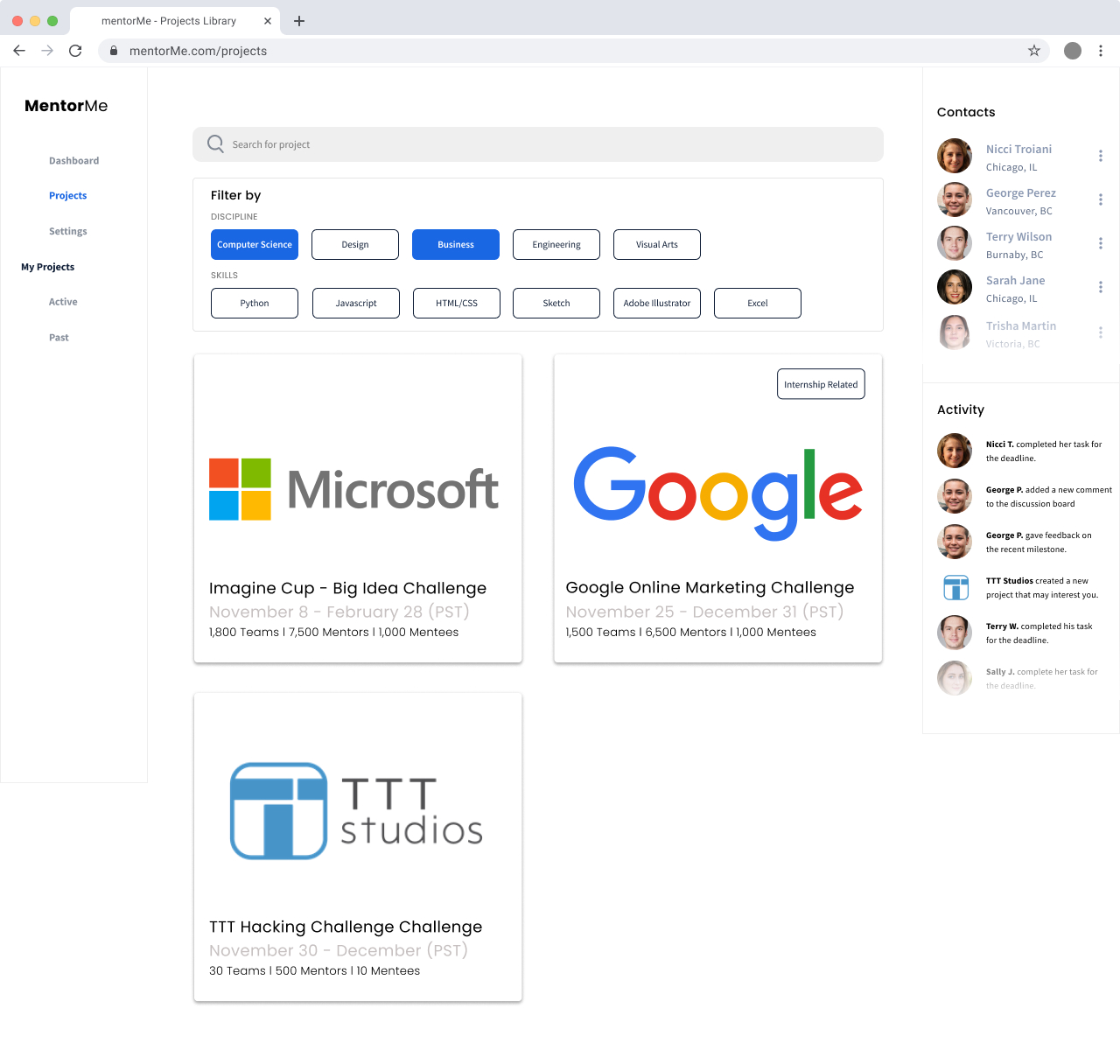Click Nicci T. avatar in Activity feed
The image size is (1120, 1064).
955,451
